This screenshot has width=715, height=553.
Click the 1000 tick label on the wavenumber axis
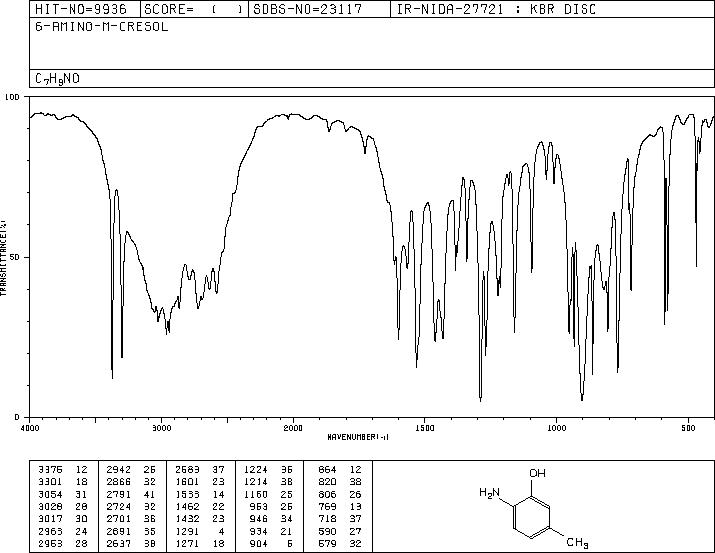coord(556,428)
